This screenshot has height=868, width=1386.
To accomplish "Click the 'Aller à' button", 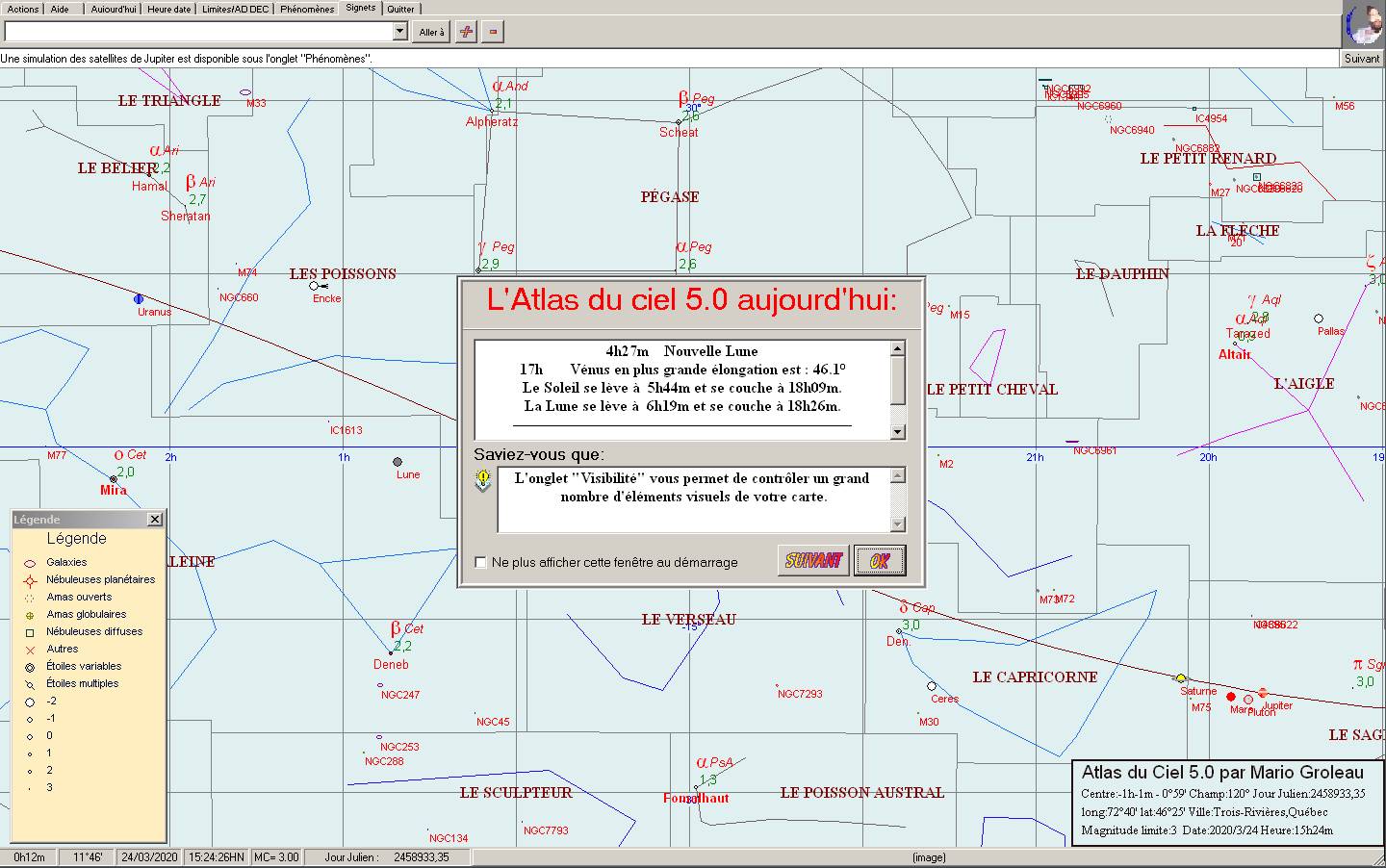I will click(432, 32).
